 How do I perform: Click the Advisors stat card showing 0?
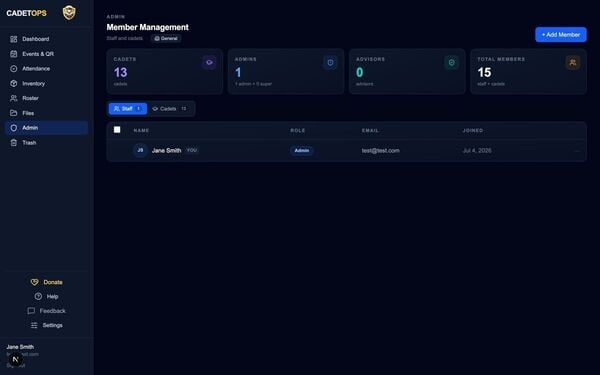407,71
